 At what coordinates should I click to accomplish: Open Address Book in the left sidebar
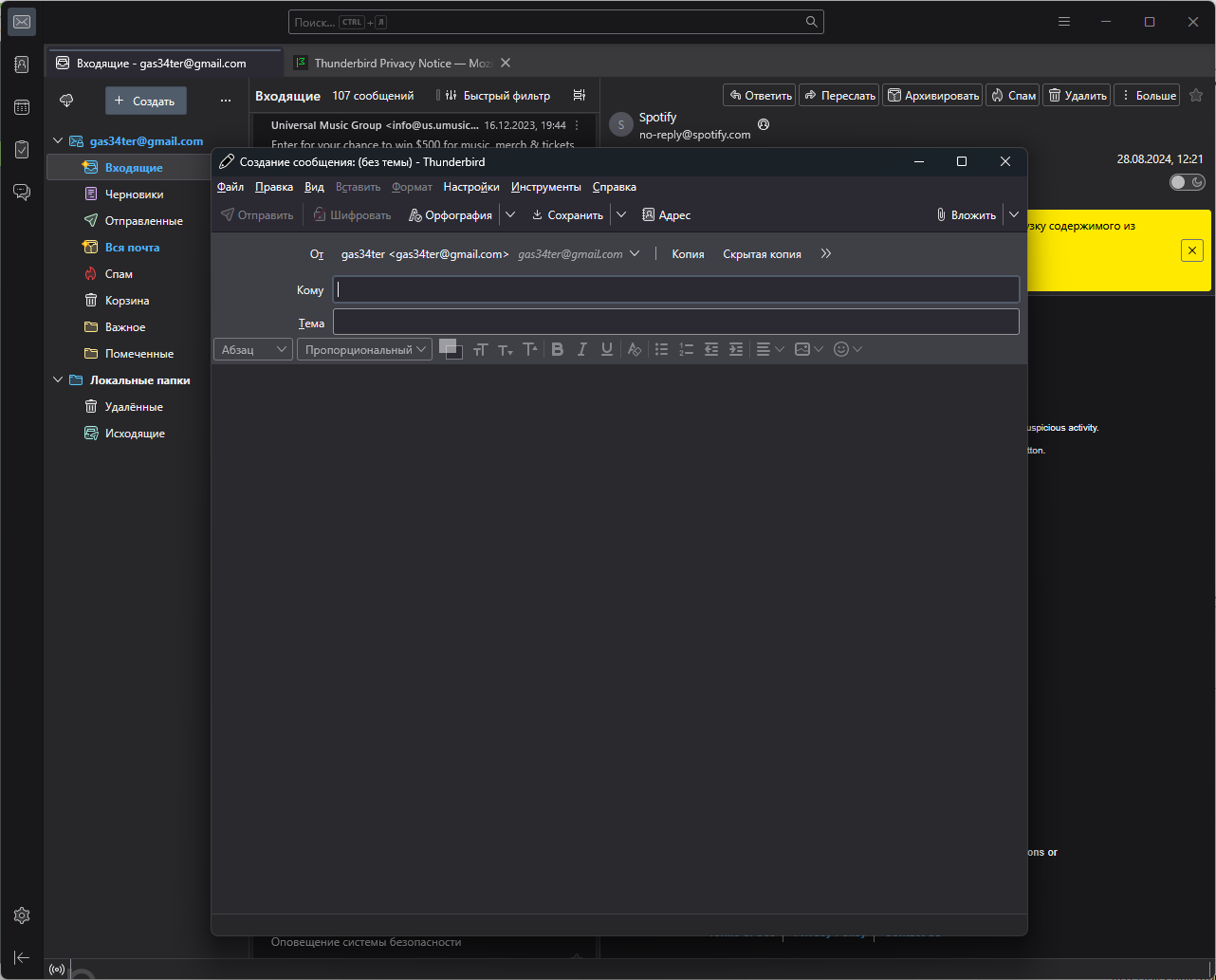[22, 65]
